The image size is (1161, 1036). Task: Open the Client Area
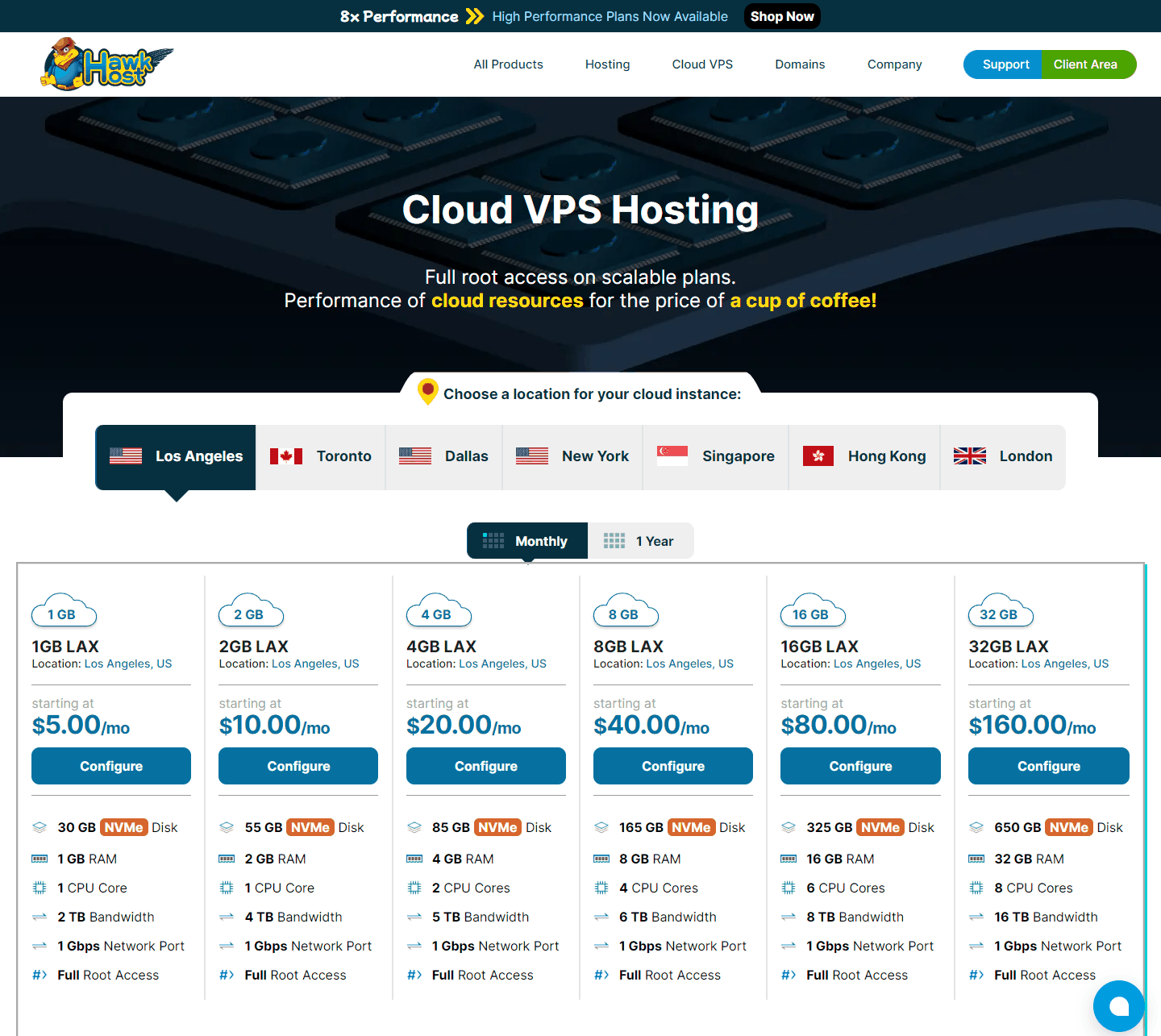tap(1088, 64)
